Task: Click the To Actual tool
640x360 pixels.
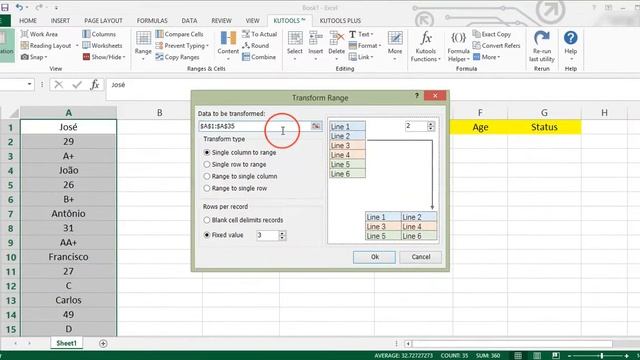Action: [260, 34]
